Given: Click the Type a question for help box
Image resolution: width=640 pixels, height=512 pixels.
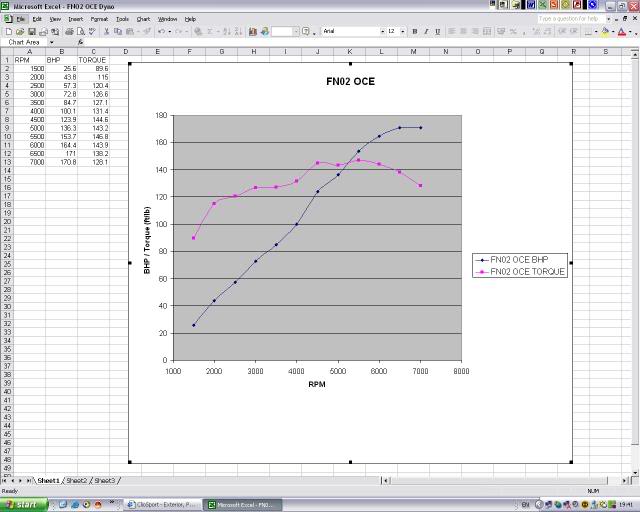Looking at the screenshot, I should tap(573, 18).
